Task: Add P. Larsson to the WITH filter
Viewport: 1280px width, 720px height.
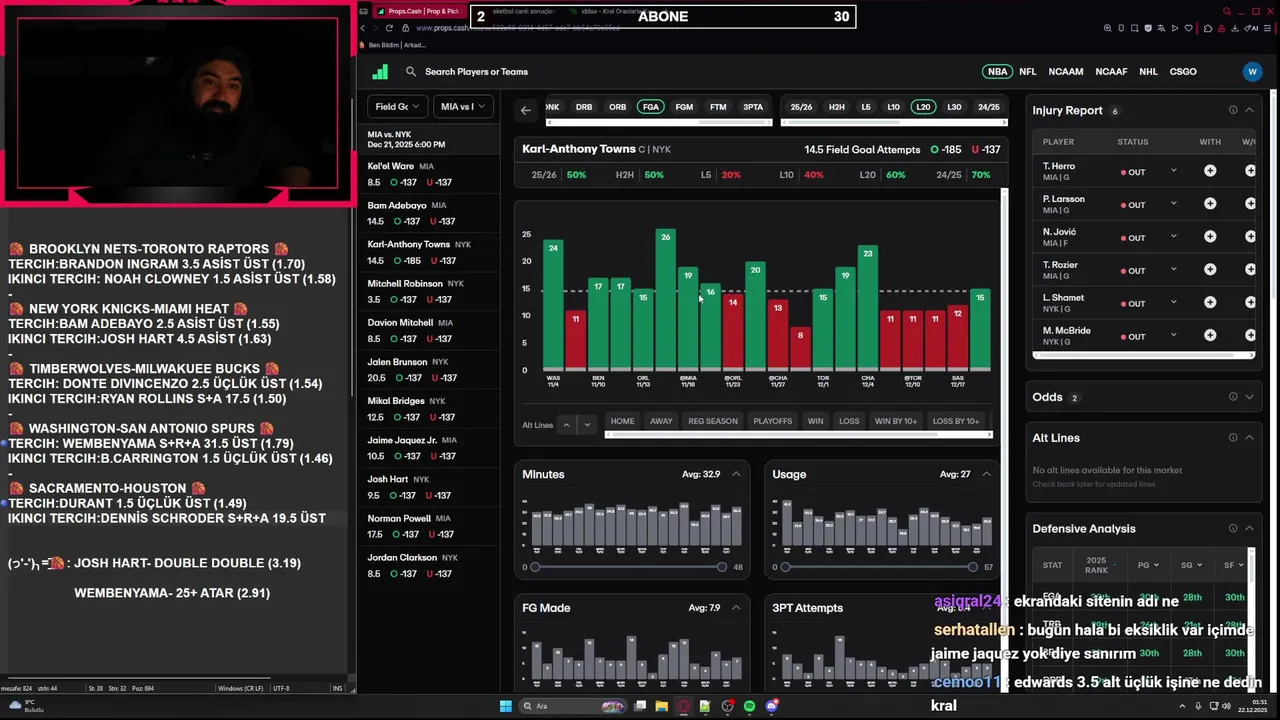Action: [x=1210, y=204]
